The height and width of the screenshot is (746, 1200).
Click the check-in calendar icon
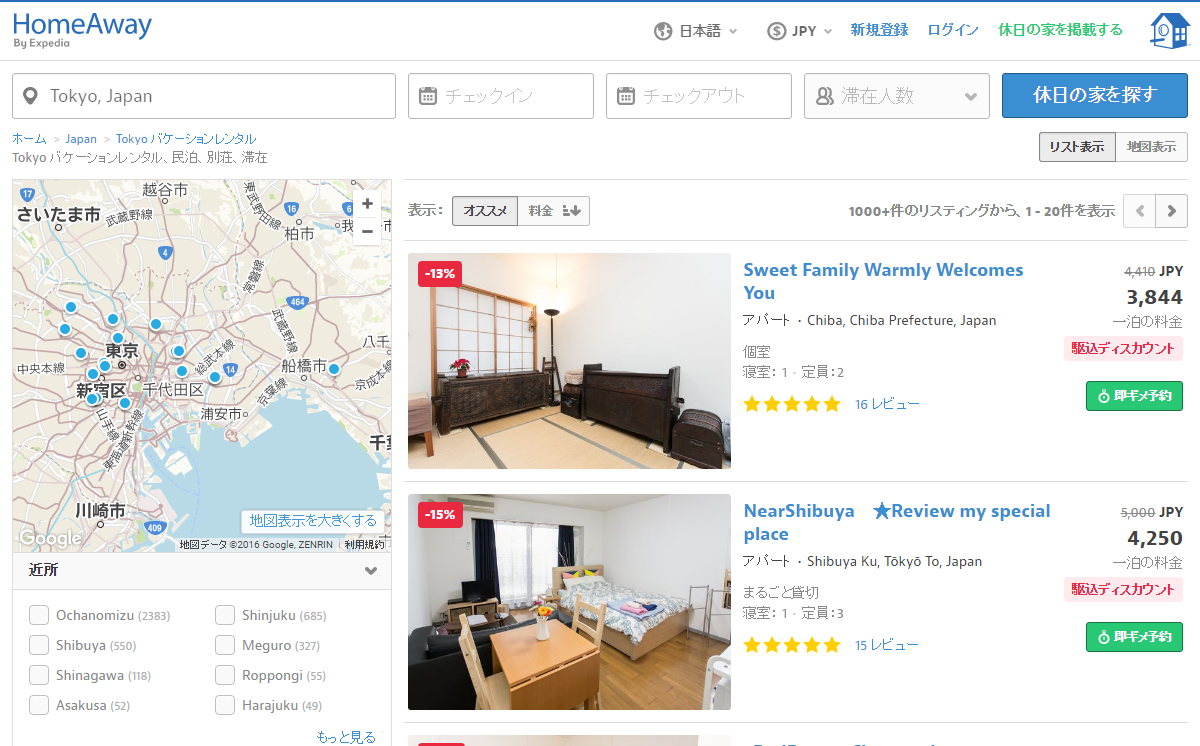coord(428,96)
